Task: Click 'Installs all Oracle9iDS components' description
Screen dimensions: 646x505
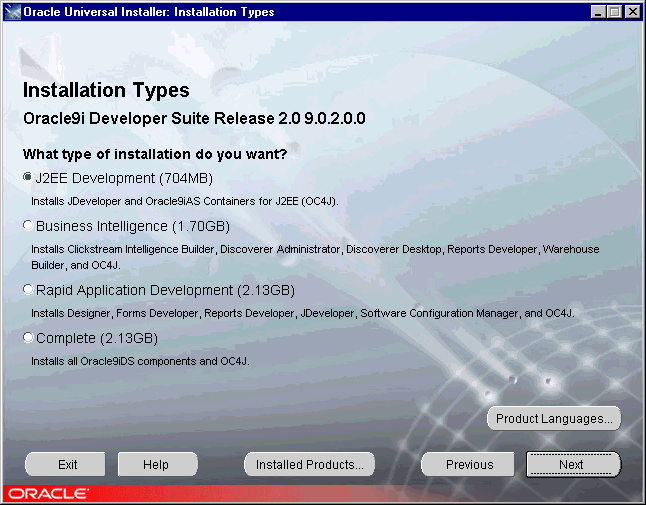Action: coord(140,361)
